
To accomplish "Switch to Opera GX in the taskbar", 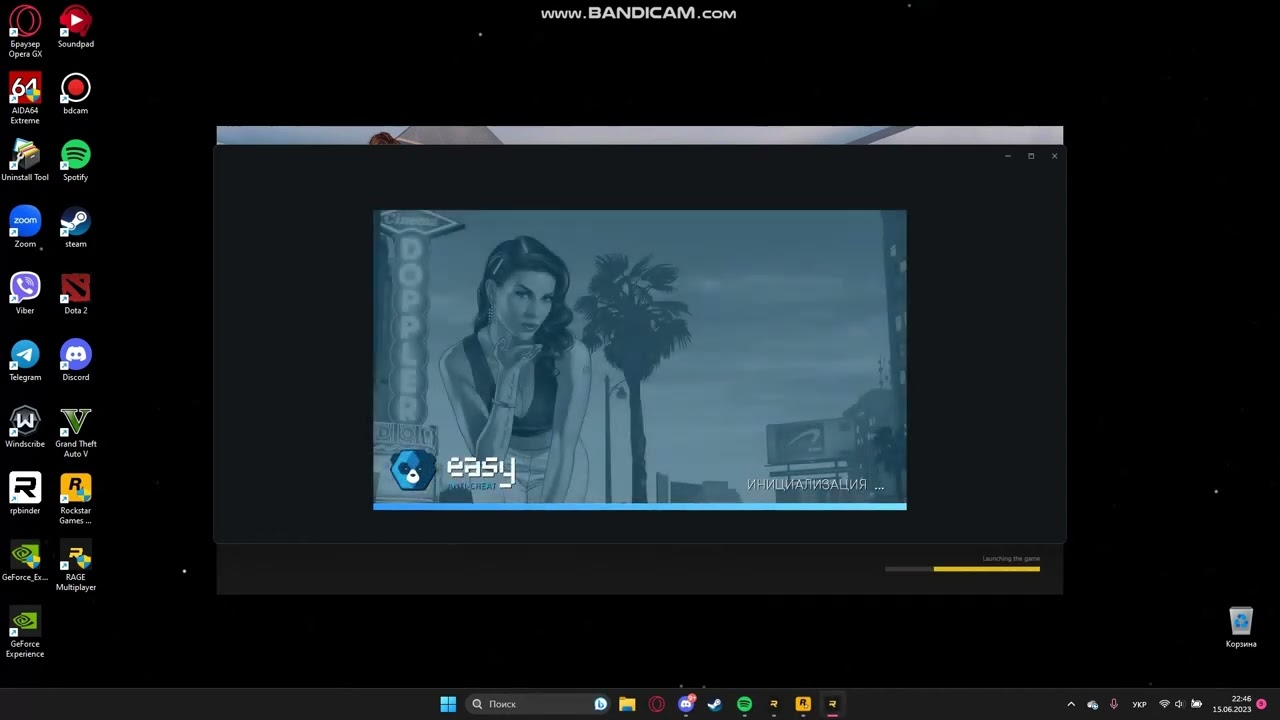I will (657, 704).
